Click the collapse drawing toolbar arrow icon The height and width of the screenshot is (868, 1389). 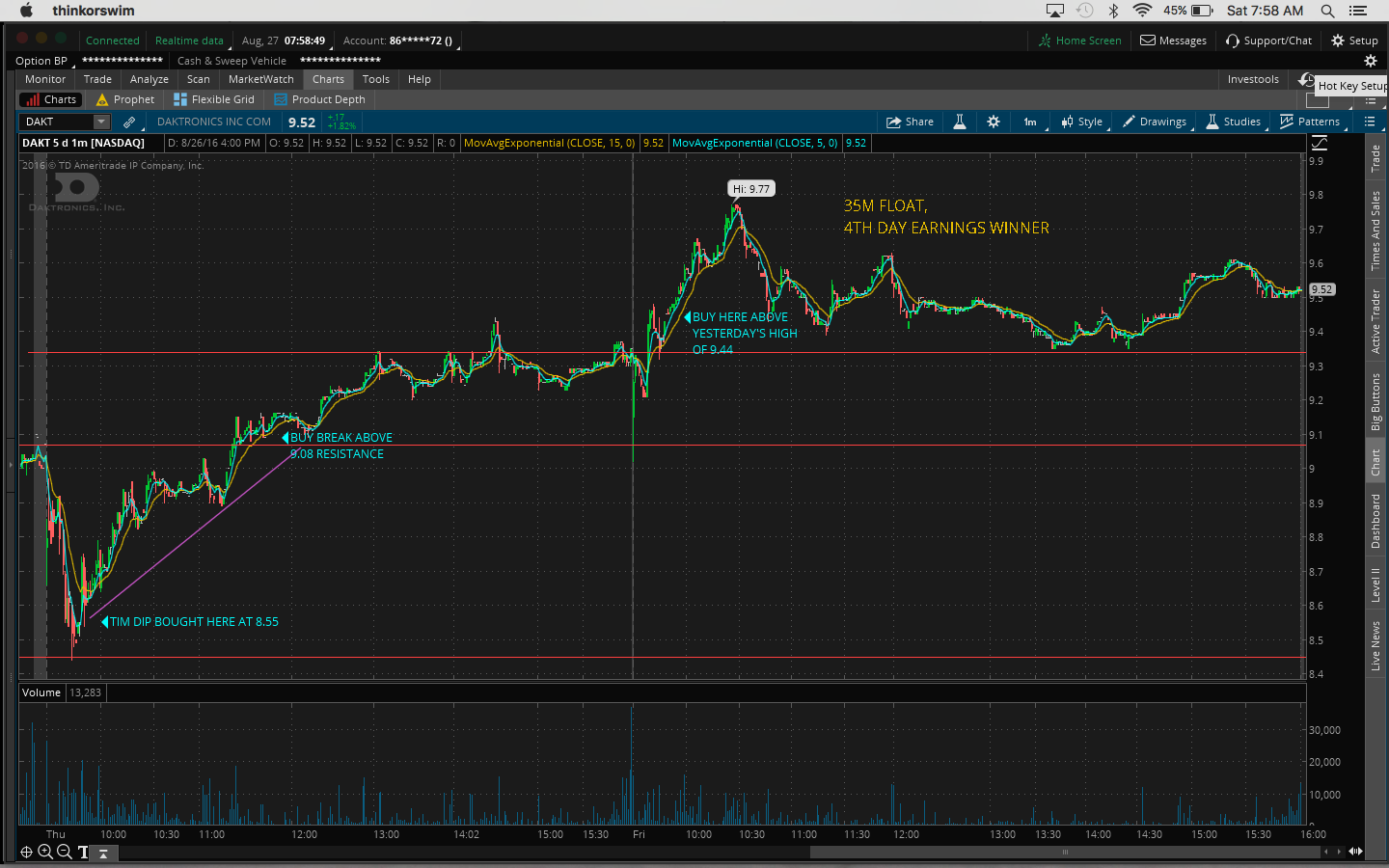103,853
